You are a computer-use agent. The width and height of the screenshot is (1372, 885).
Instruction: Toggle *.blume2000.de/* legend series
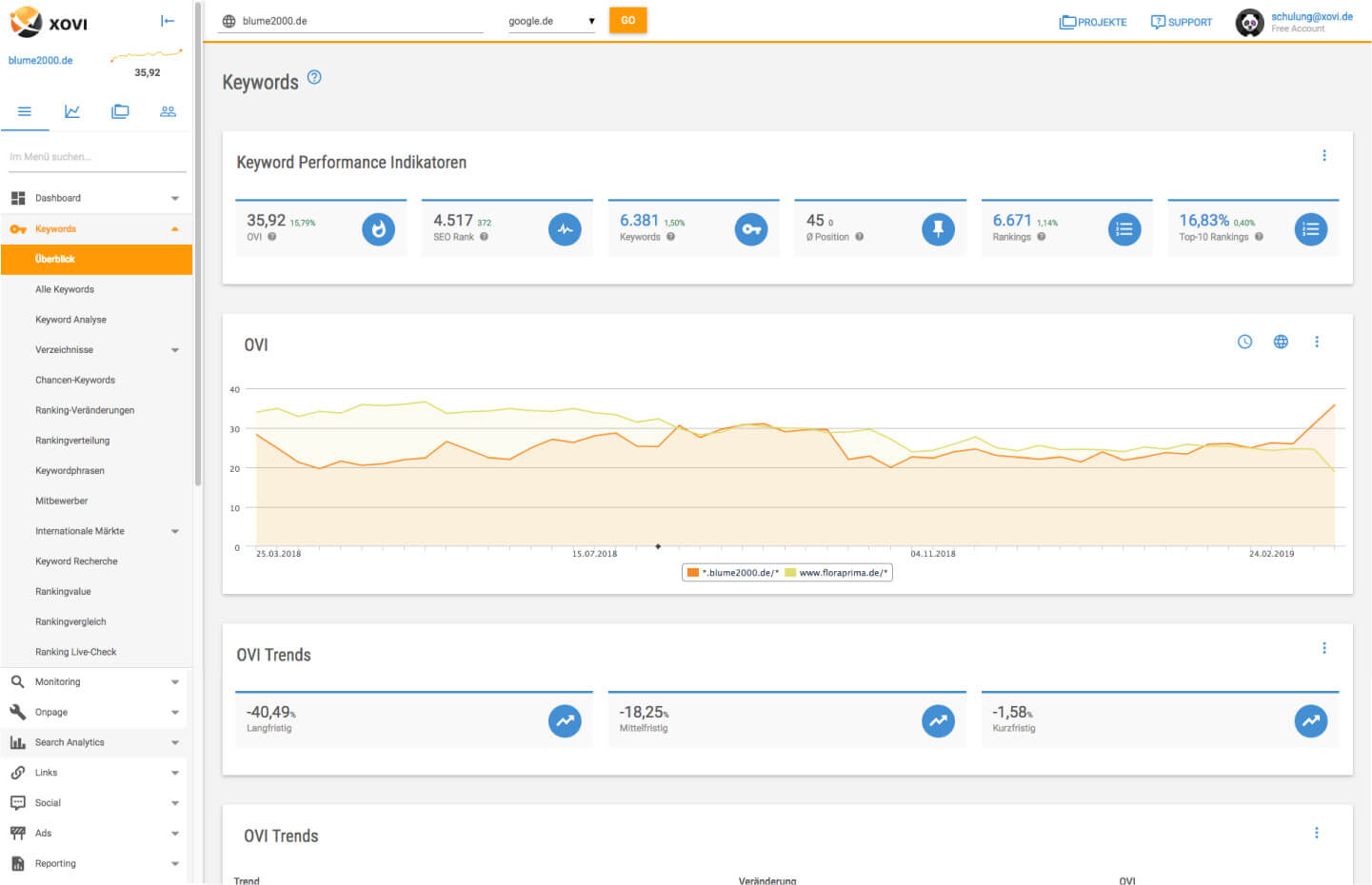click(733, 573)
